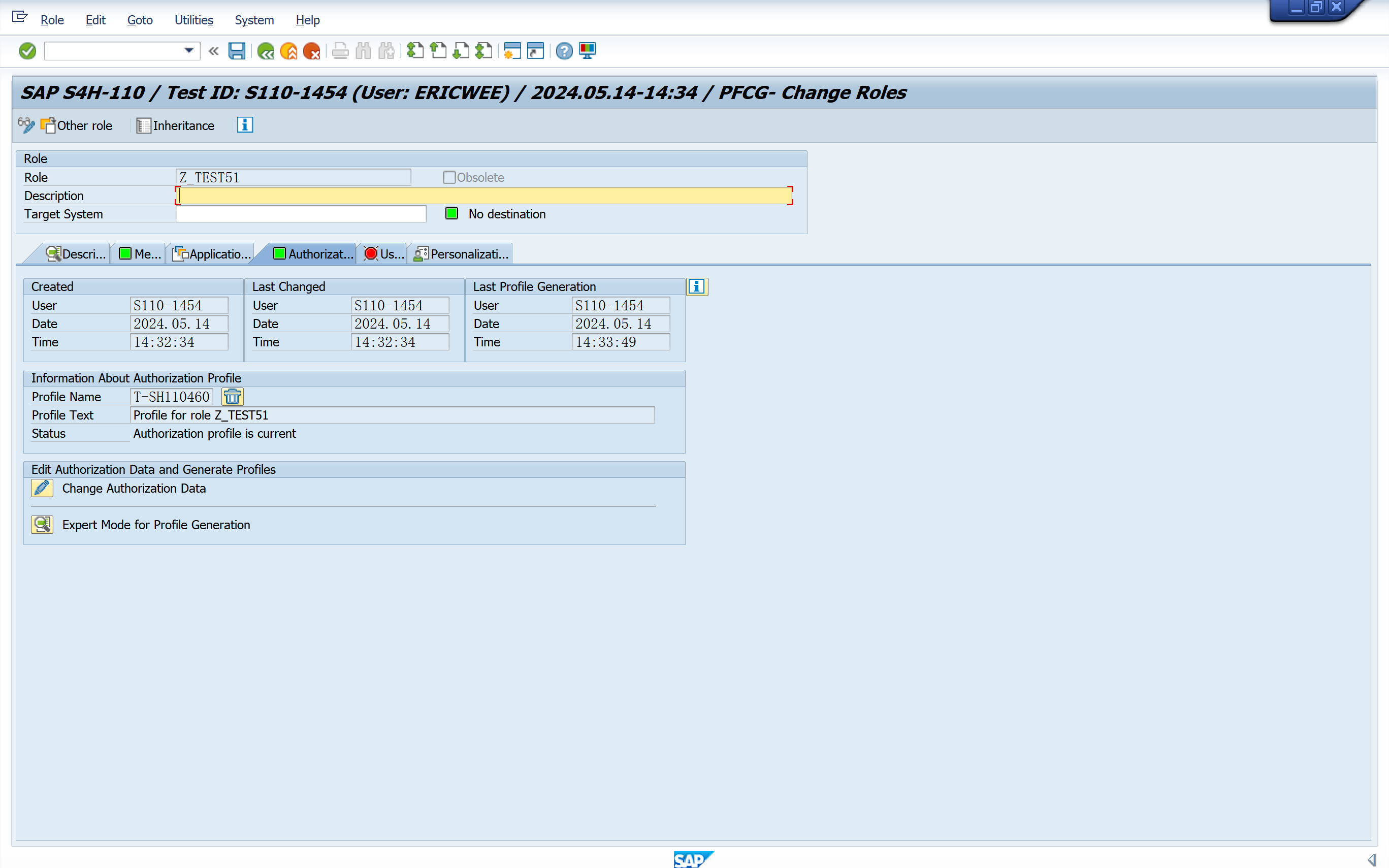Click the orange Exit icon
1389x868 pixels.
[x=288, y=51]
